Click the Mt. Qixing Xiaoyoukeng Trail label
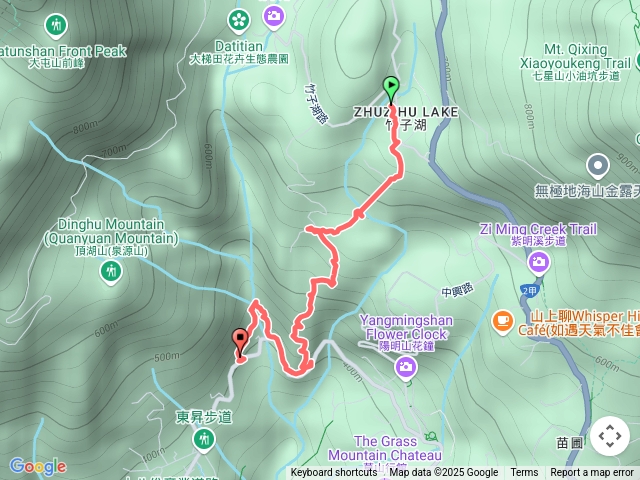Screen dimensions: 640x480 pos(576,62)
